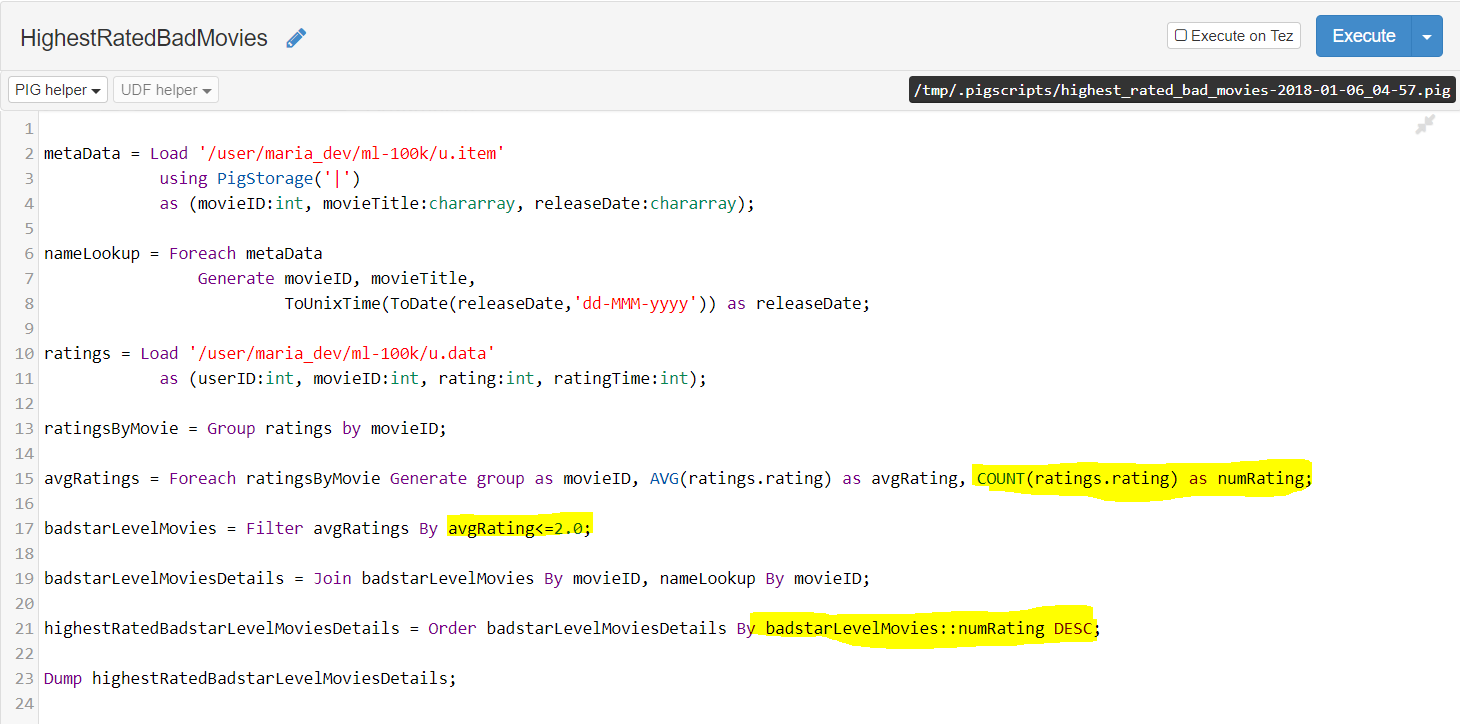Open the UDF helper dropdown
Screen dimensions: 1460x724
point(166,90)
